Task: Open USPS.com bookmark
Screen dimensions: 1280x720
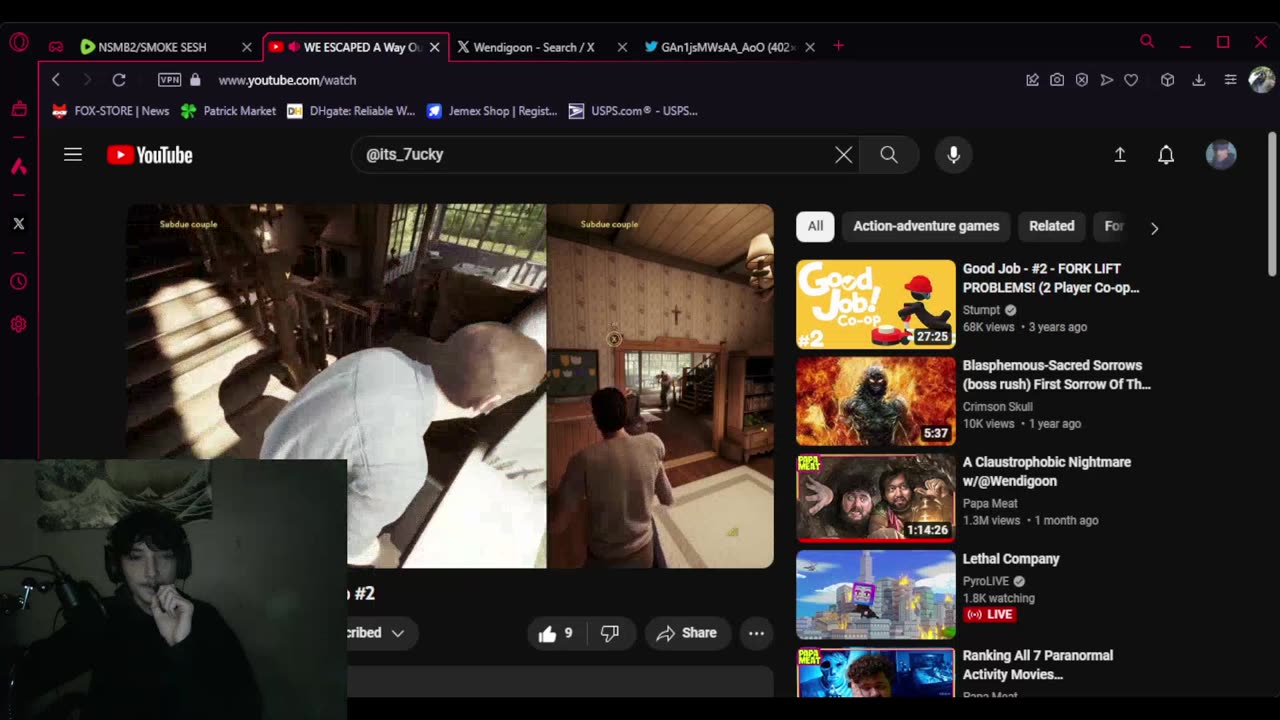Action: [633, 111]
